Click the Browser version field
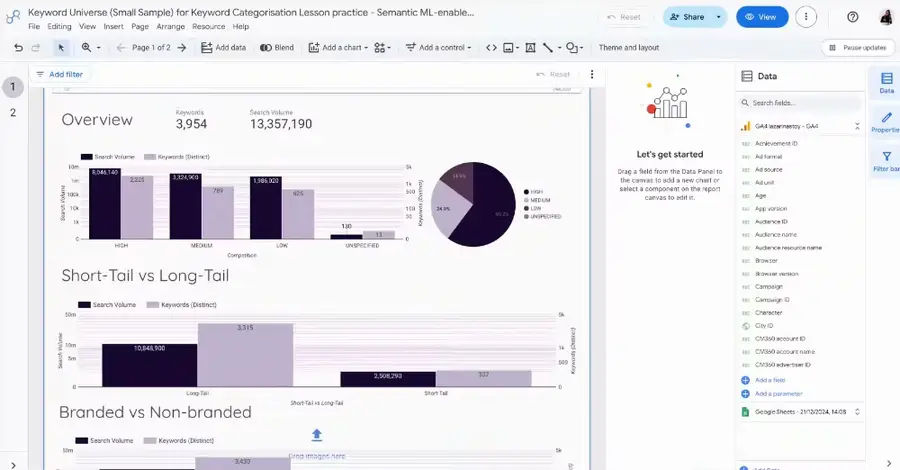The width and height of the screenshot is (900, 470). point(777,274)
